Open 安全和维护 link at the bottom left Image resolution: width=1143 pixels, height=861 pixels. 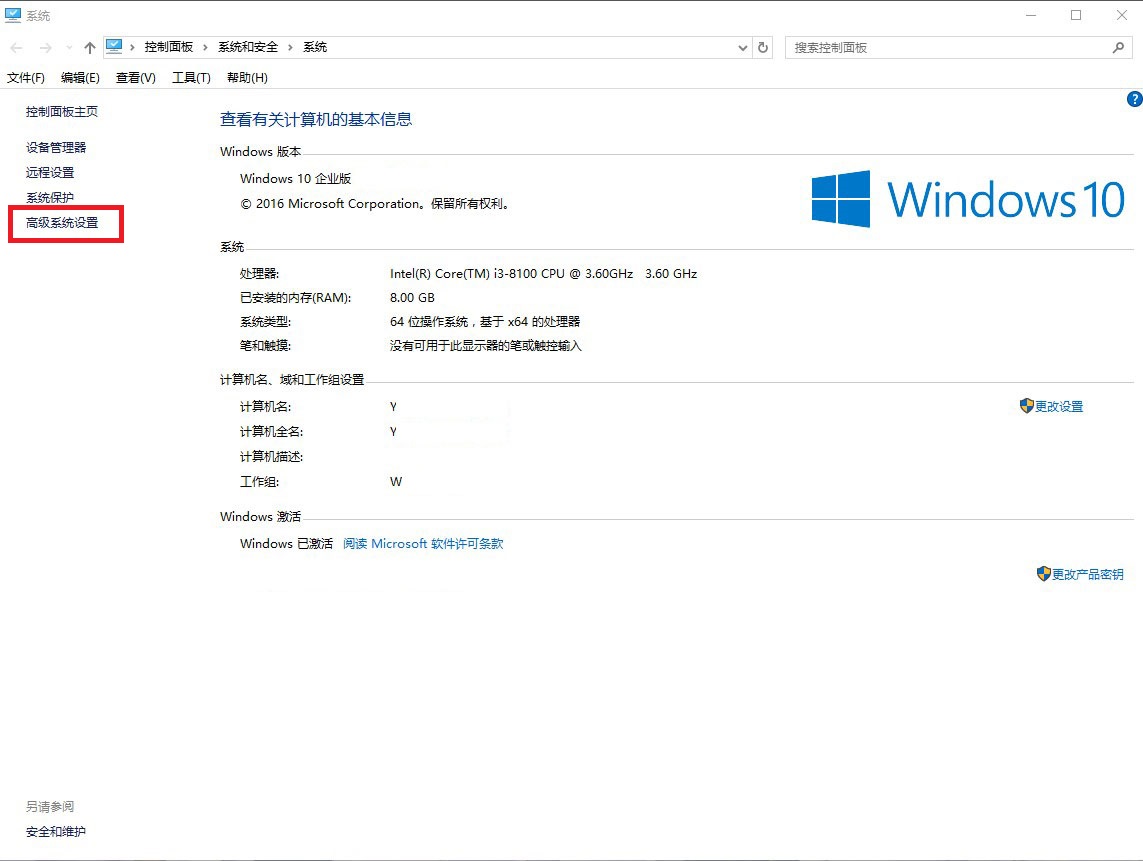[55, 832]
